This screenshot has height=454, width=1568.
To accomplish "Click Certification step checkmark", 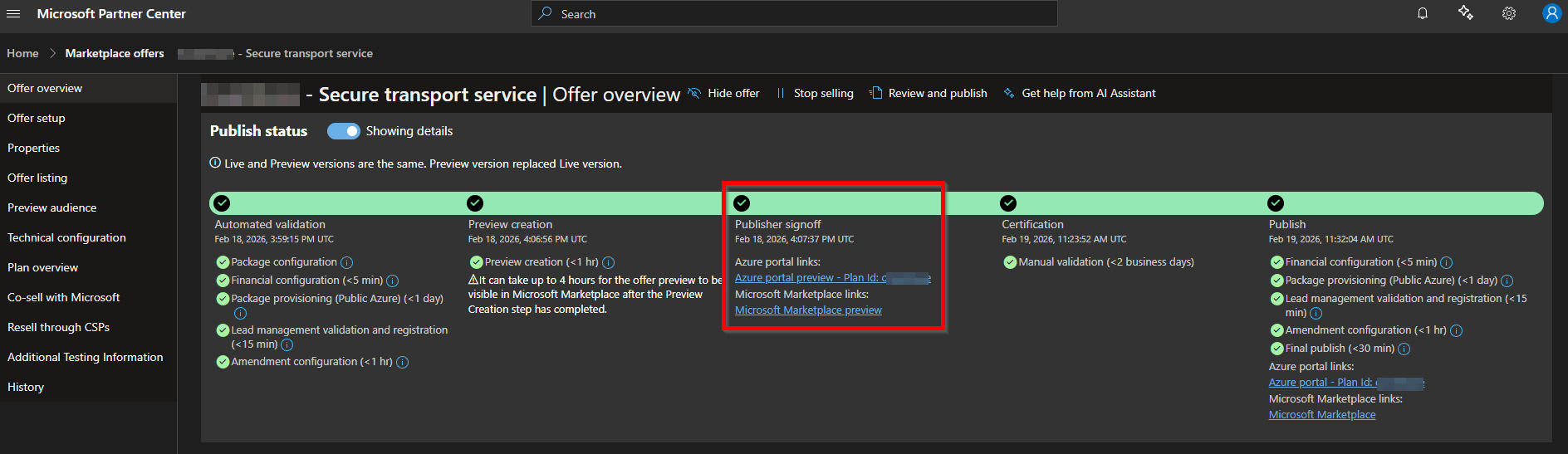I will (x=1008, y=203).
